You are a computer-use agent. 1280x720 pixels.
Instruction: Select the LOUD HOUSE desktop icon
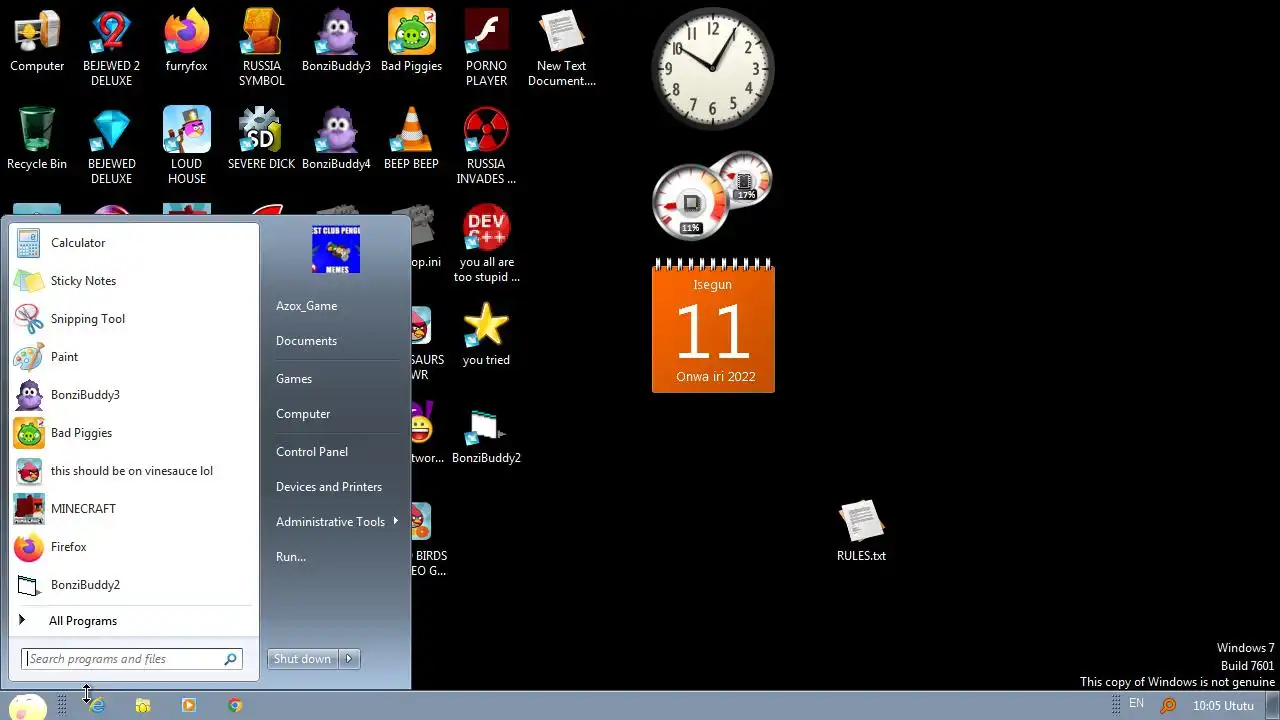coord(186,146)
